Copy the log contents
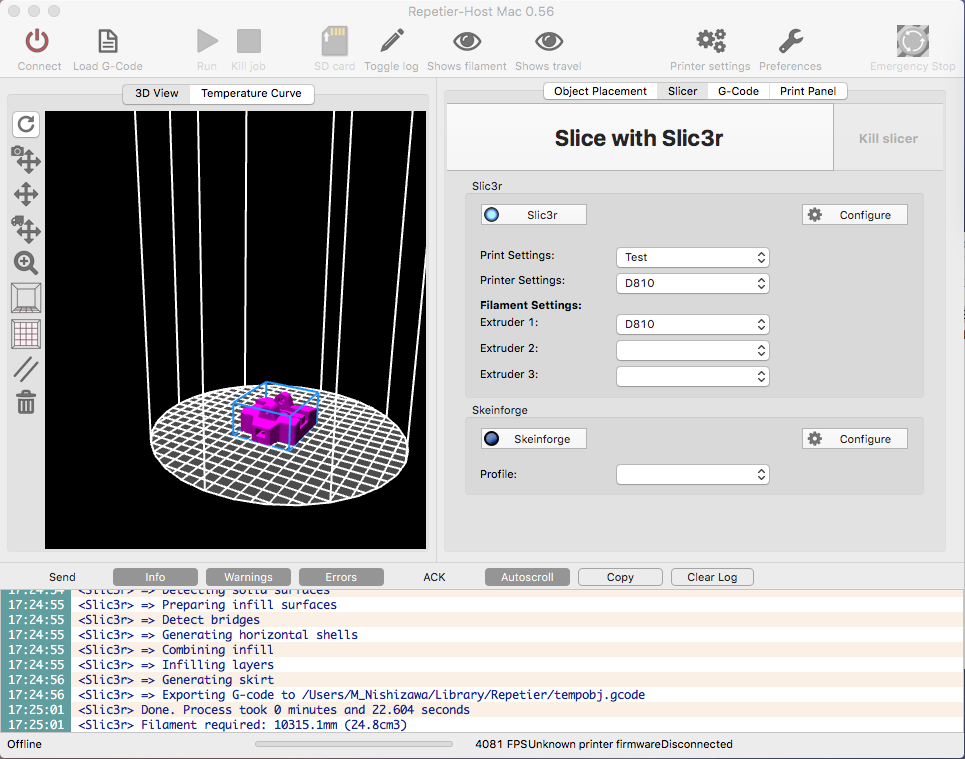 620,577
